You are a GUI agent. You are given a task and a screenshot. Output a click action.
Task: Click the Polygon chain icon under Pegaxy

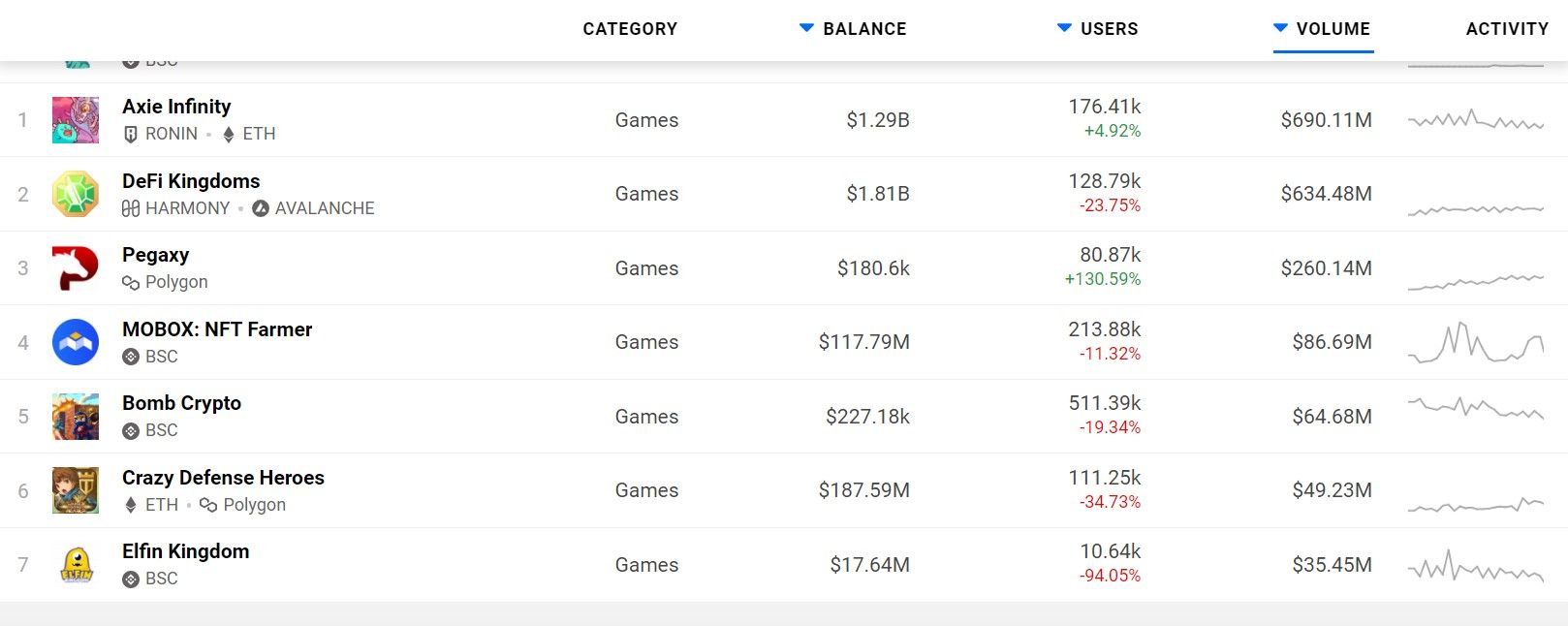coord(131,283)
